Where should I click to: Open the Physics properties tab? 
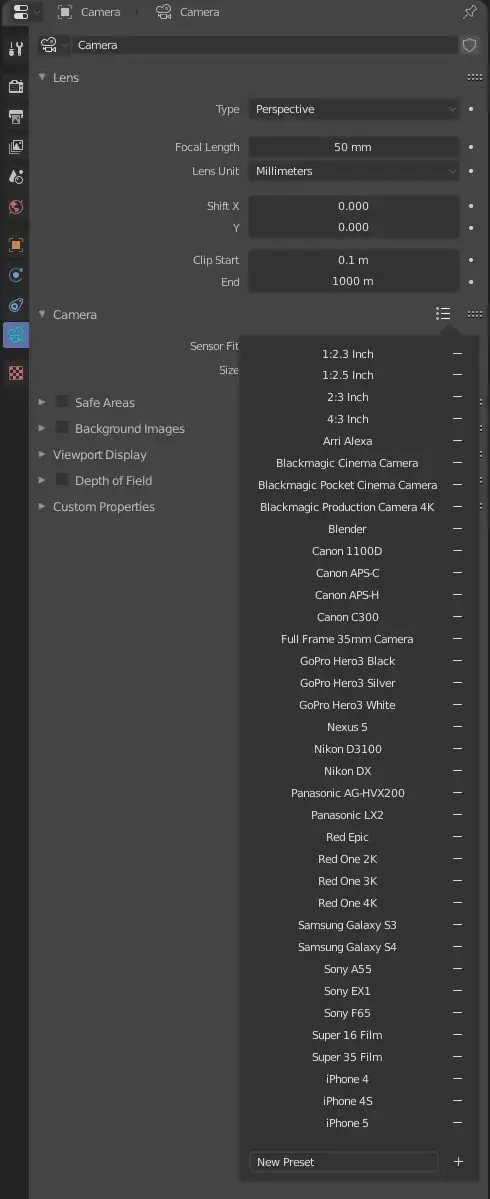click(x=15, y=275)
